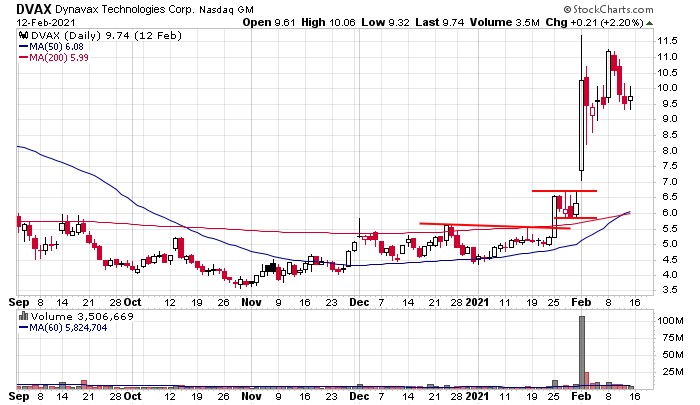Click the 12-Feb-2021 date label

(46, 22)
